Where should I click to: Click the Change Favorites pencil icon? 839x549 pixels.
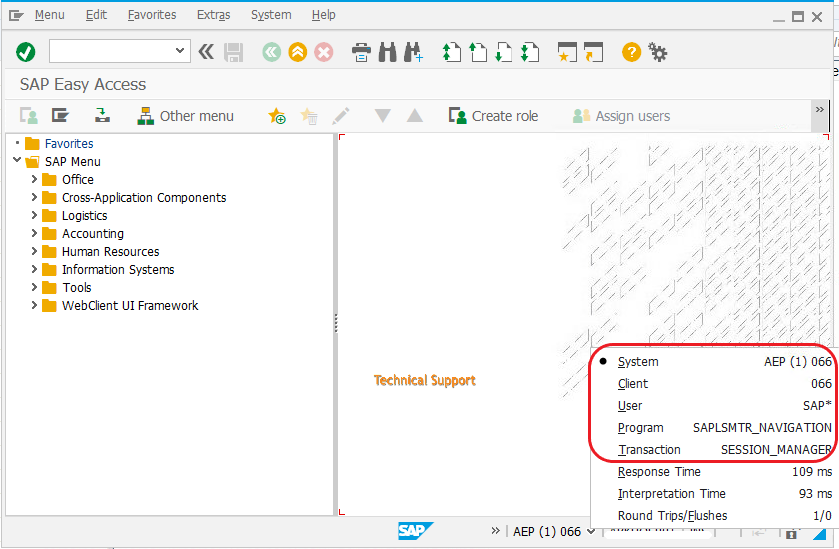click(x=341, y=116)
